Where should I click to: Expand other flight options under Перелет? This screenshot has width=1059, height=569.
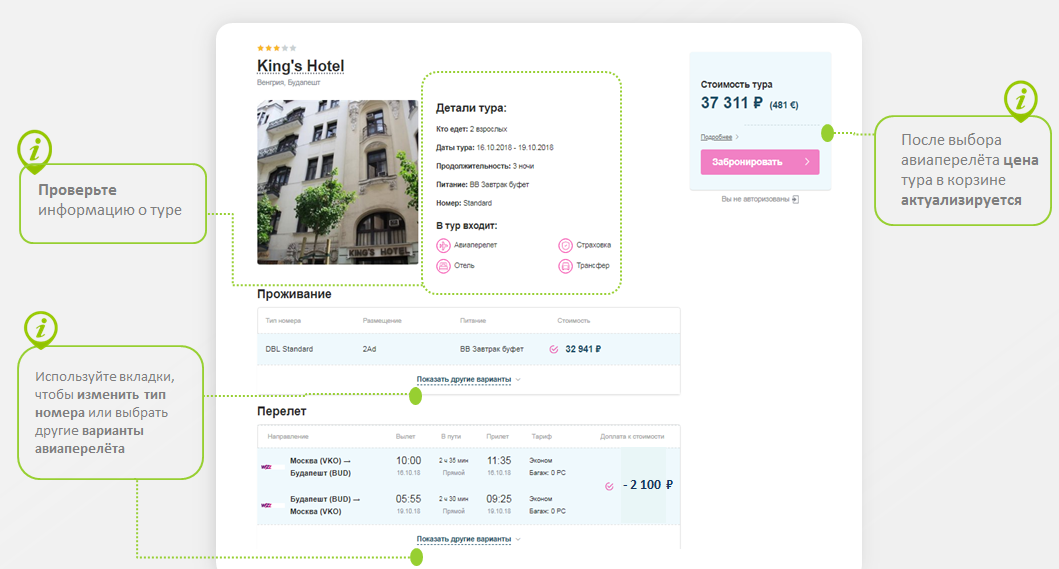[468, 539]
